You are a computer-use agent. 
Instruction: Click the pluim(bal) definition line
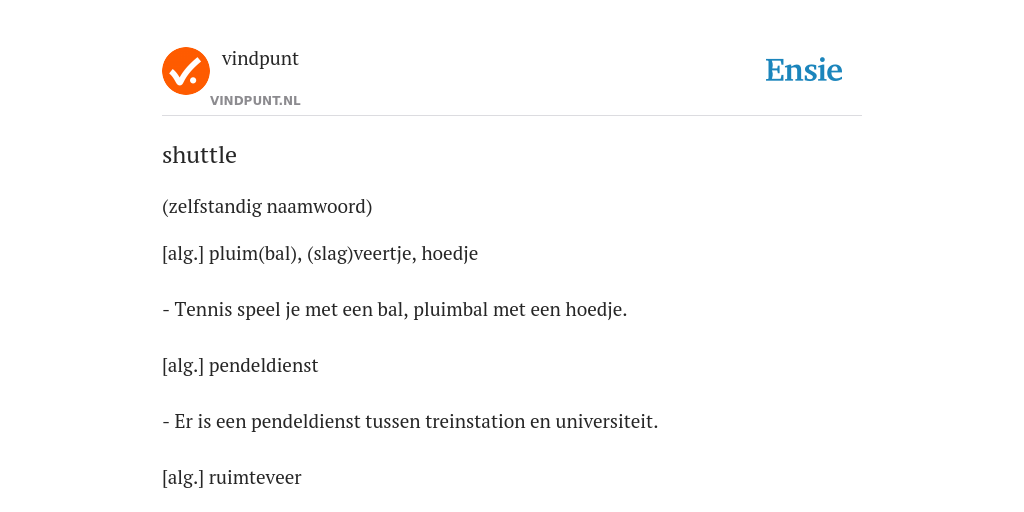tap(320, 253)
